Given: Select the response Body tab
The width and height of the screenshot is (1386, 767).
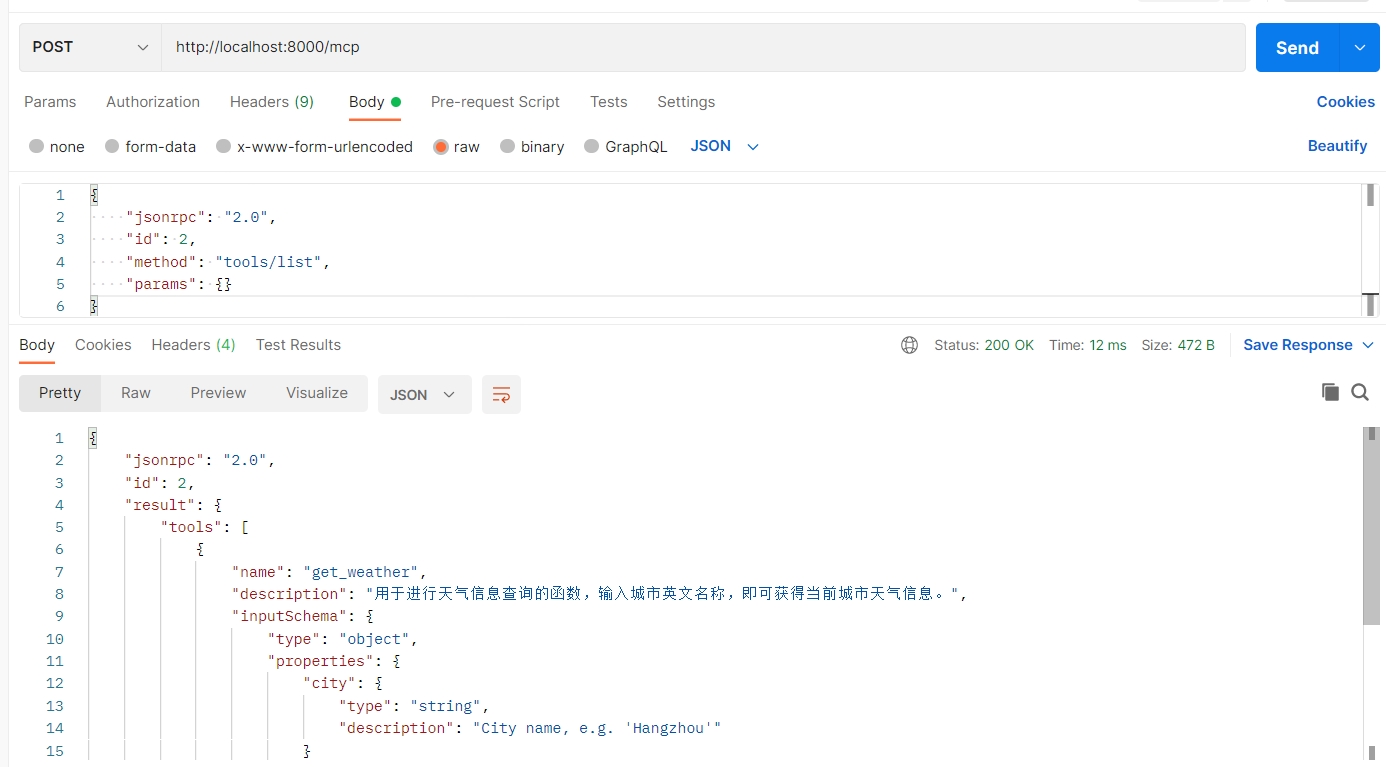Looking at the screenshot, I should click(x=37, y=345).
